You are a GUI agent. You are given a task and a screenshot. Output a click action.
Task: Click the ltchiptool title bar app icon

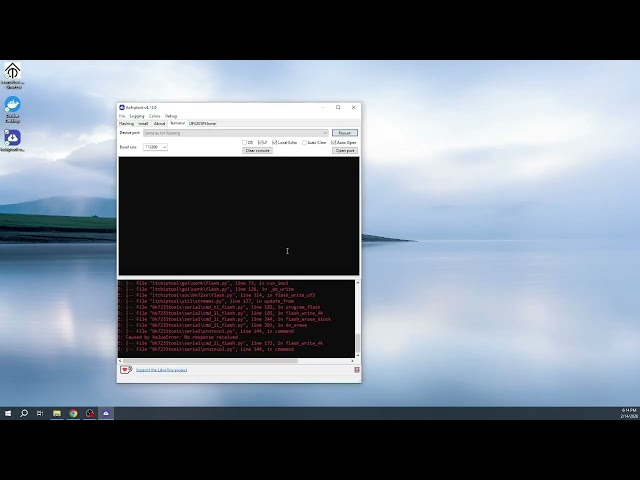tap(122, 107)
